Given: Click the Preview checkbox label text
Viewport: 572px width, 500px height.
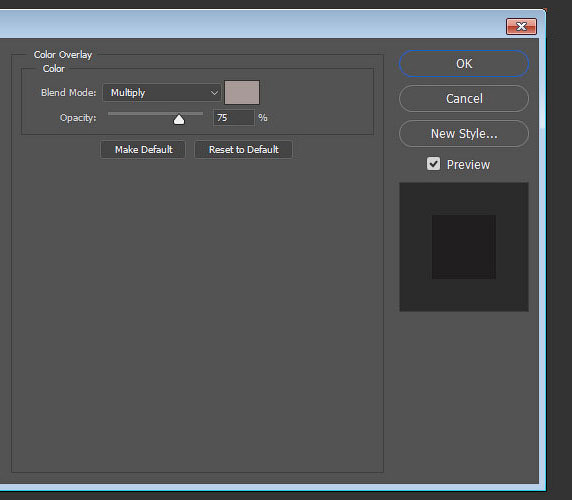Looking at the screenshot, I should (468, 165).
